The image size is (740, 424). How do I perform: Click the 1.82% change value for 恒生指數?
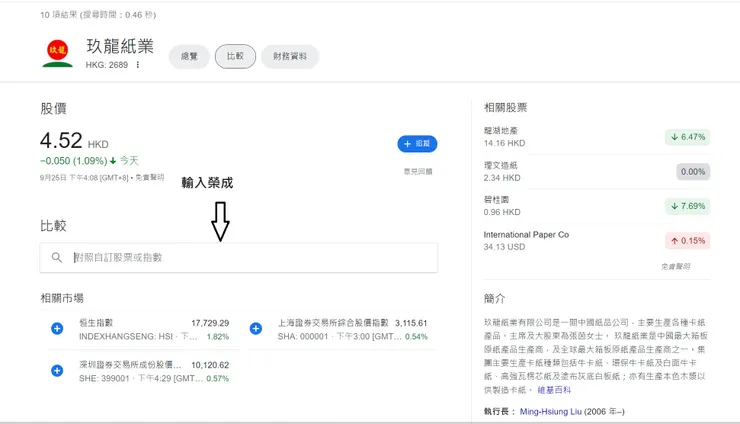[x=218, y=337]
